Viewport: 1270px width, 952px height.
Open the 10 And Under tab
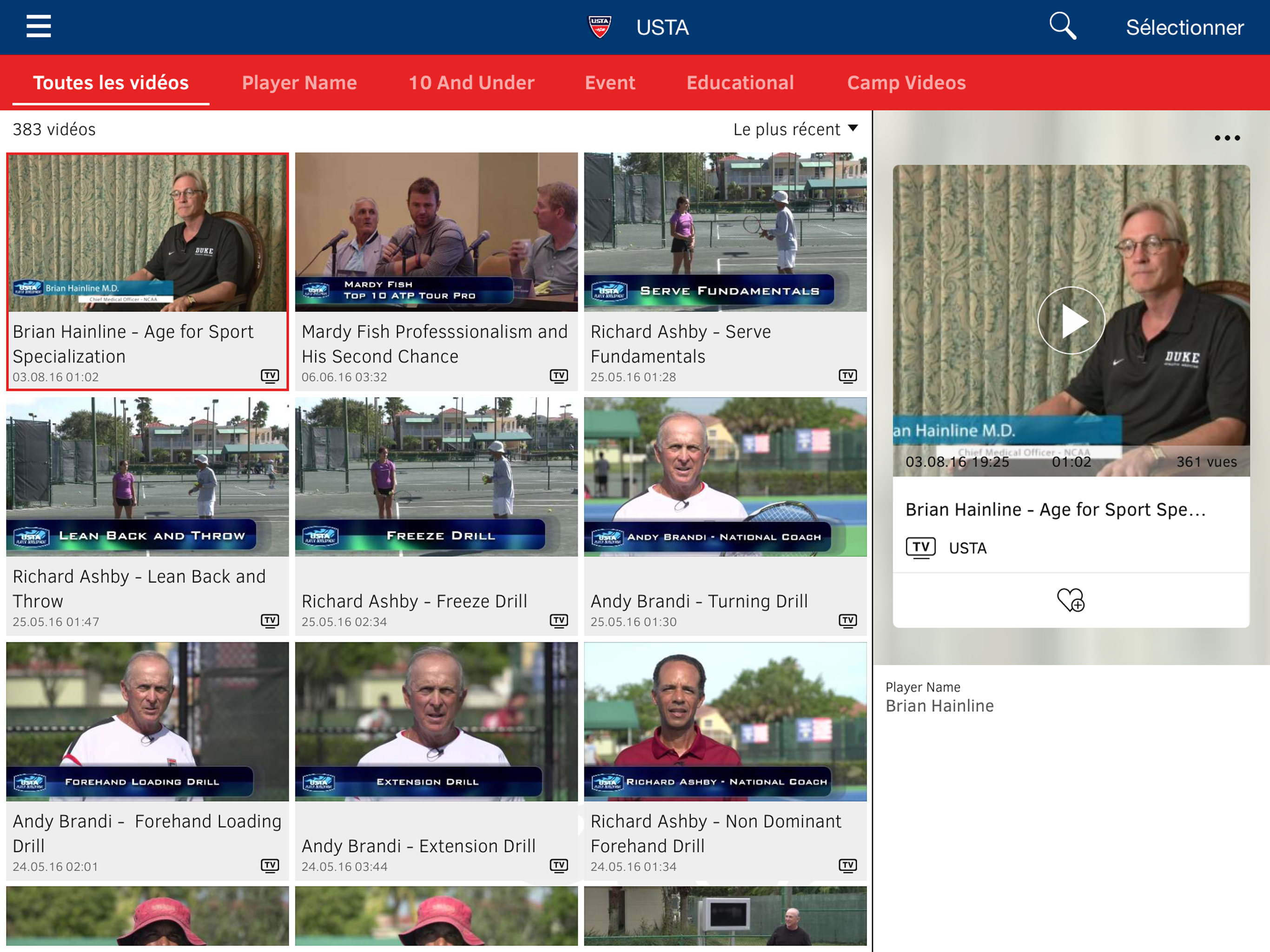pyautogui.click(x=471, y=83)
